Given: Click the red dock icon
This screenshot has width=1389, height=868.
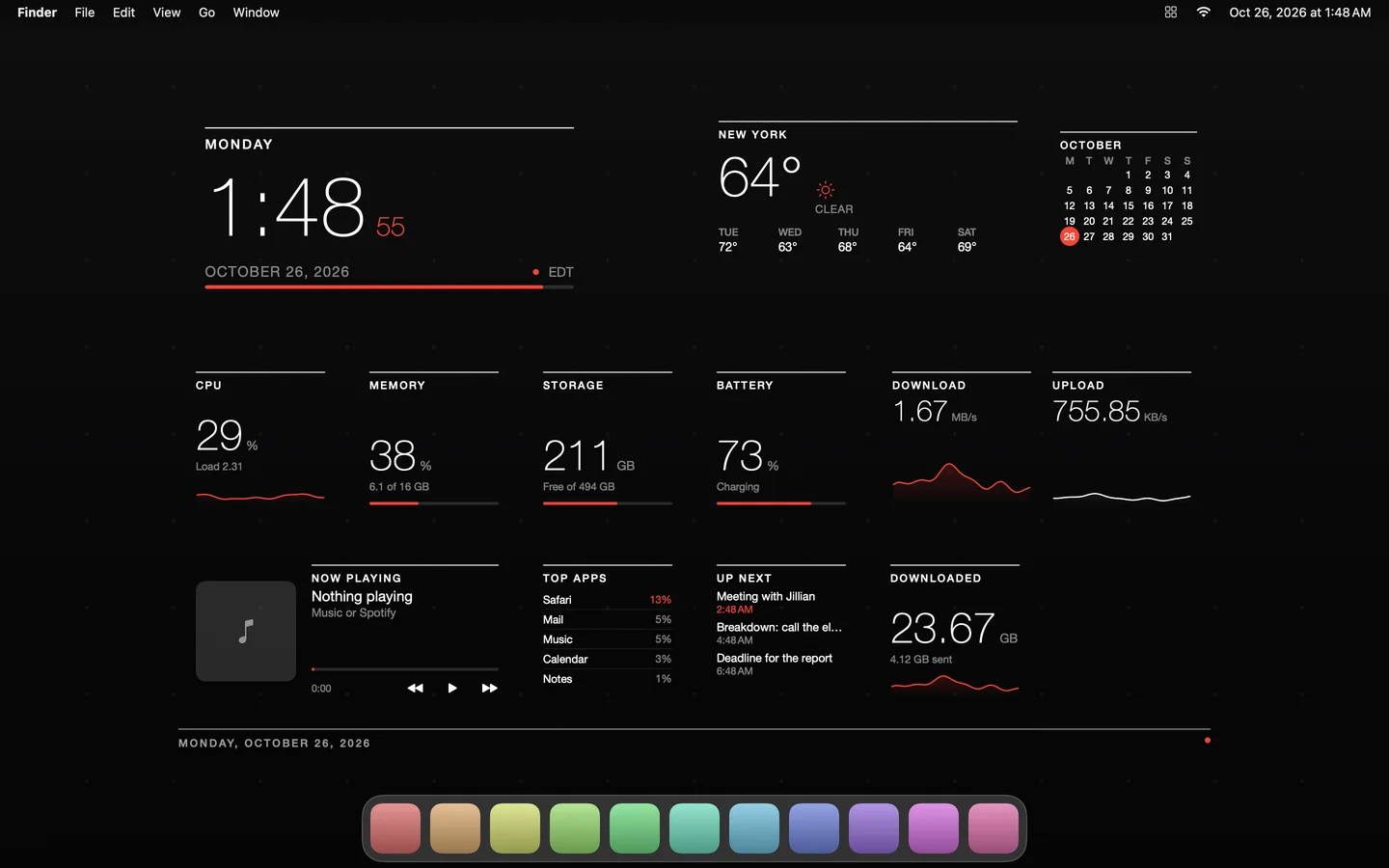Looking at the screenshot, I should [x=395, y=828].
